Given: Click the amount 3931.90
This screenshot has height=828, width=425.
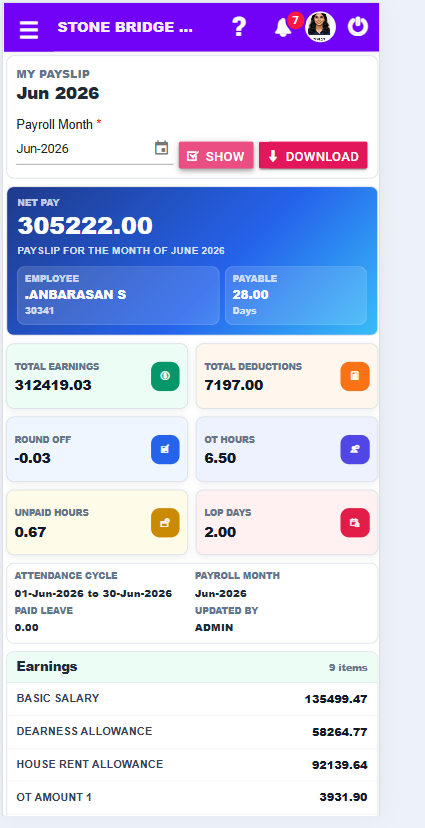Looking at the screenshot, I should [343, 797].
